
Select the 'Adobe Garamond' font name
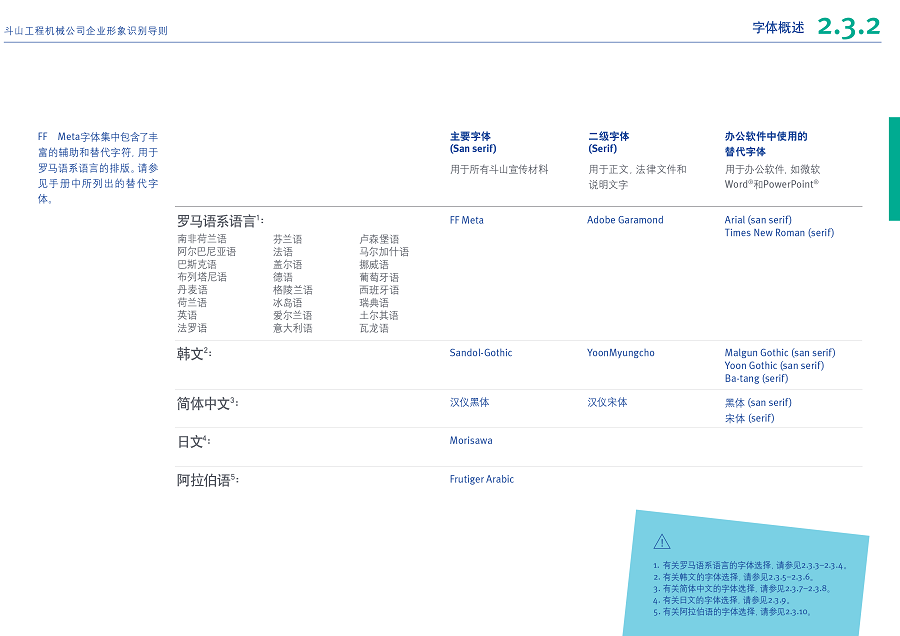point(625,220)
